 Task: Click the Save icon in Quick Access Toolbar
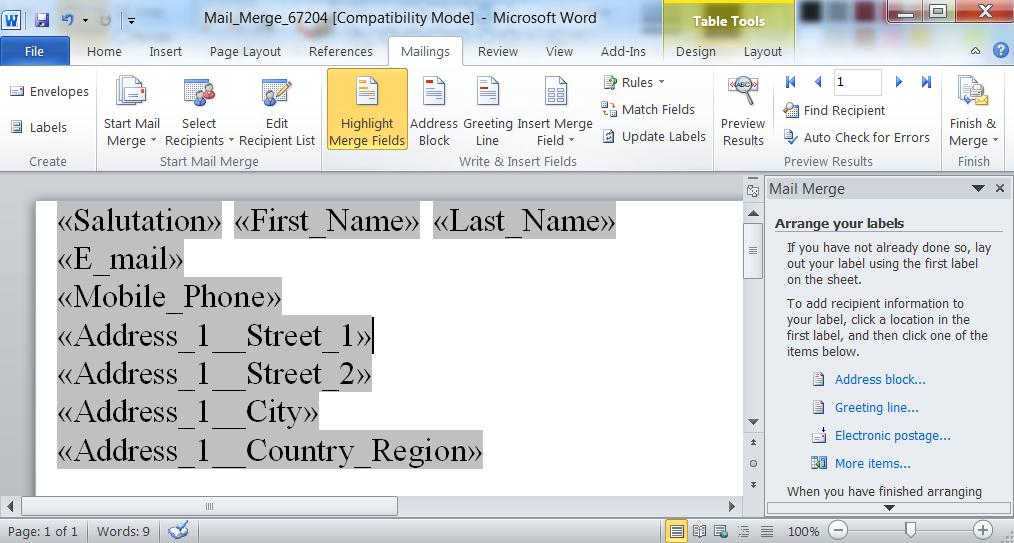click(x=41, y=19)
